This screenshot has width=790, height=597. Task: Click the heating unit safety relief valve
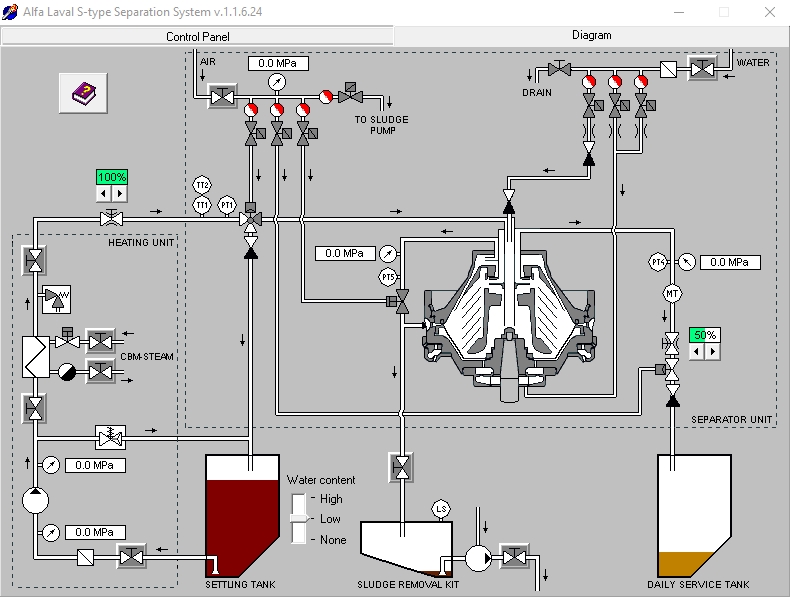click(56, 299)
